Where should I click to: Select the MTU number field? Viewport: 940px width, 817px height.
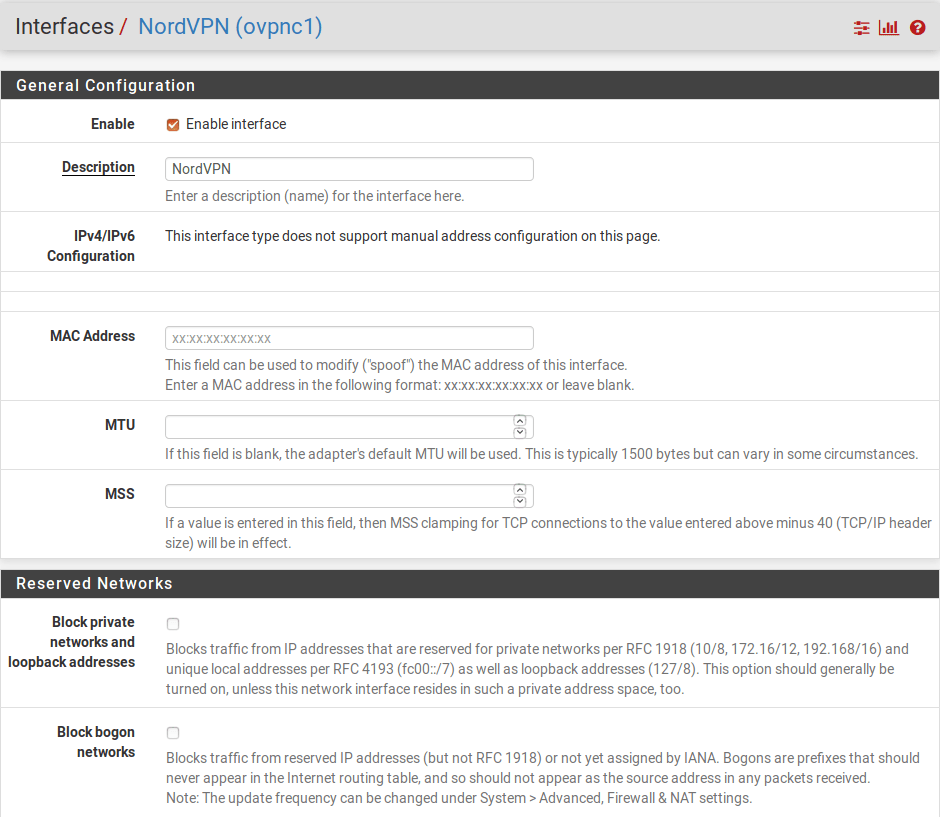(338, 427)
